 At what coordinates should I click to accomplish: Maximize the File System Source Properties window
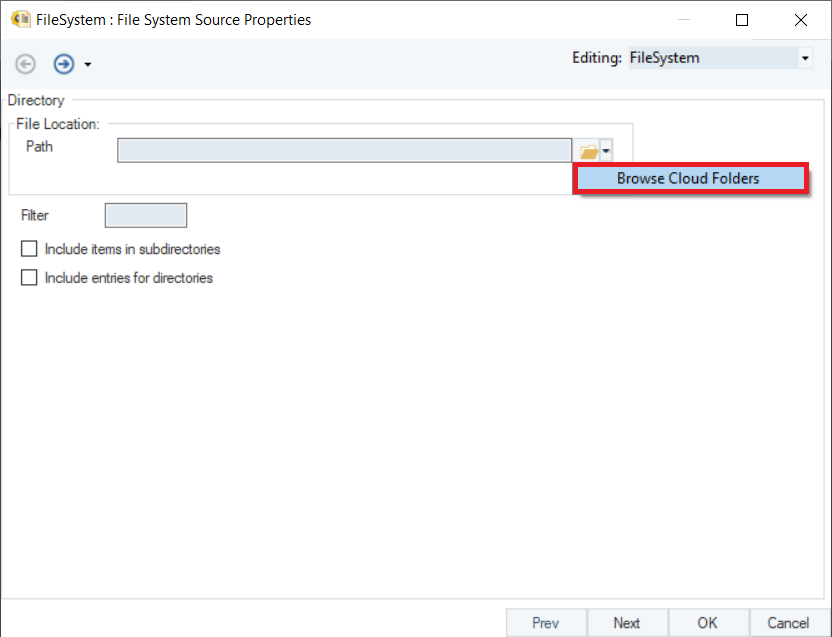(x=742, y=20)
